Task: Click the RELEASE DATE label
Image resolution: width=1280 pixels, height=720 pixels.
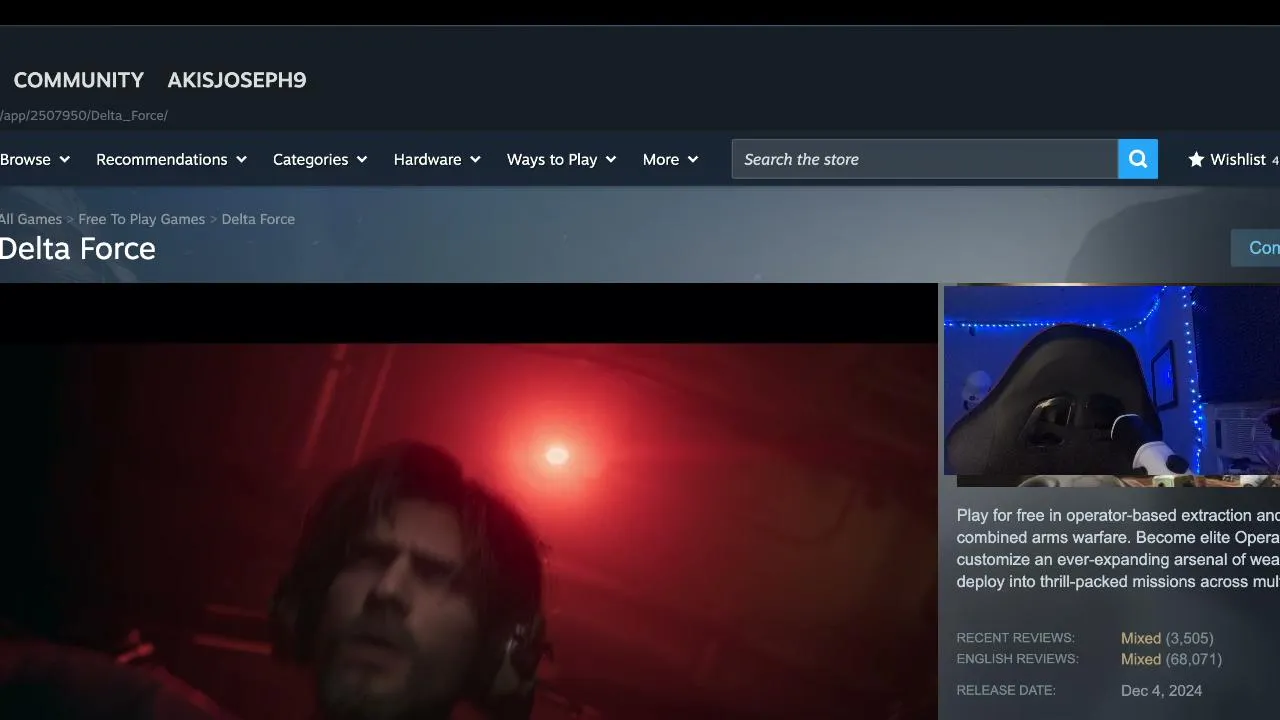Action: pos(1006,690)
